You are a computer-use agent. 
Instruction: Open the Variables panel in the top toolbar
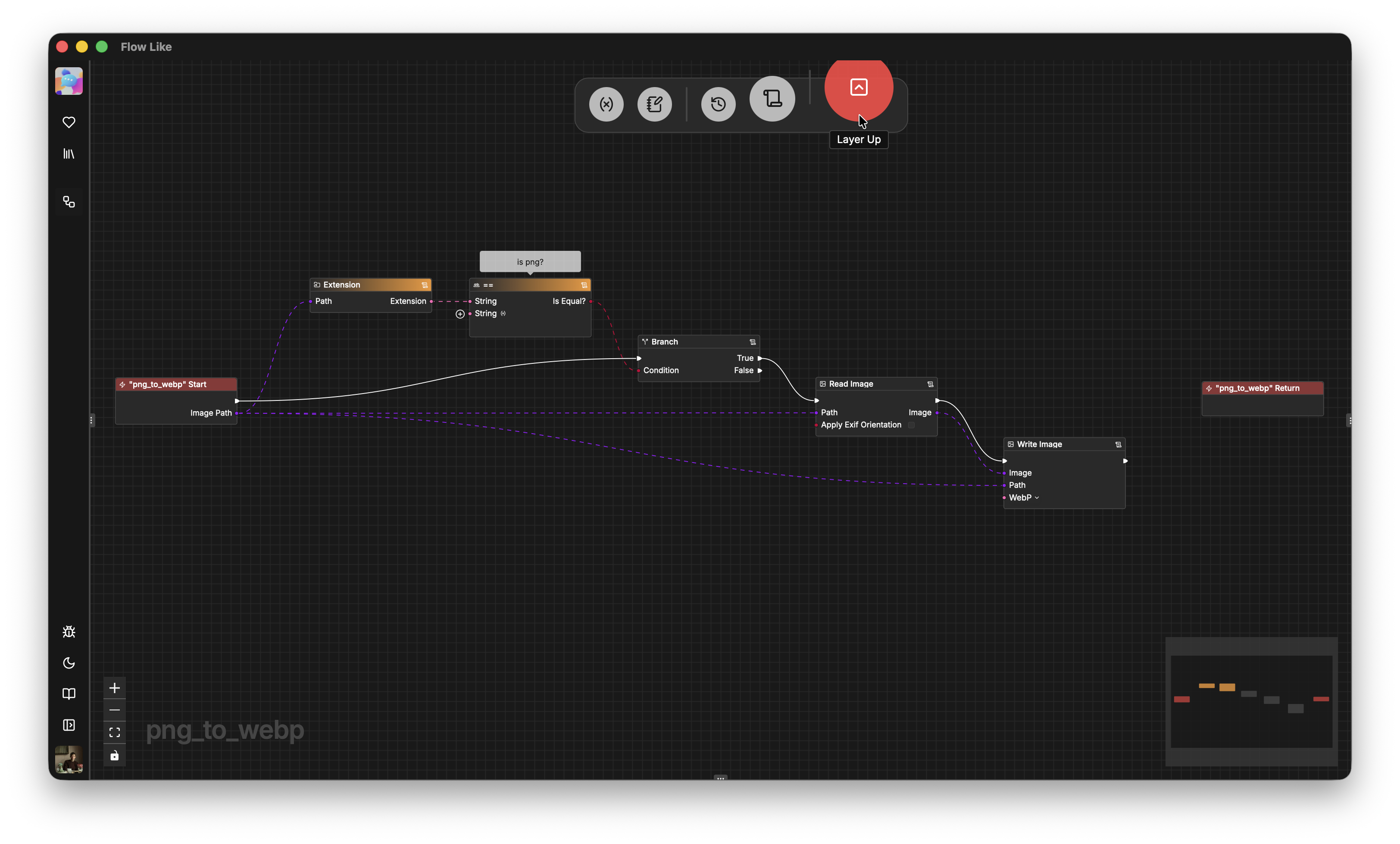point(606,104)
